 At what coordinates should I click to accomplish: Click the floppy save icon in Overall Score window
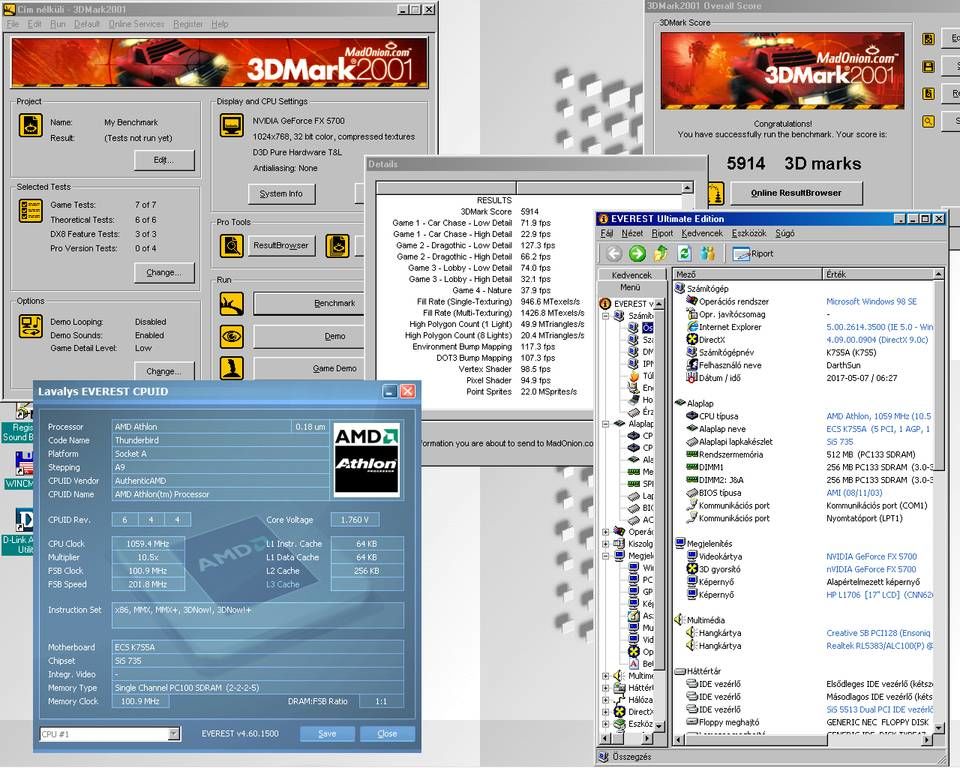click(929, 66)
